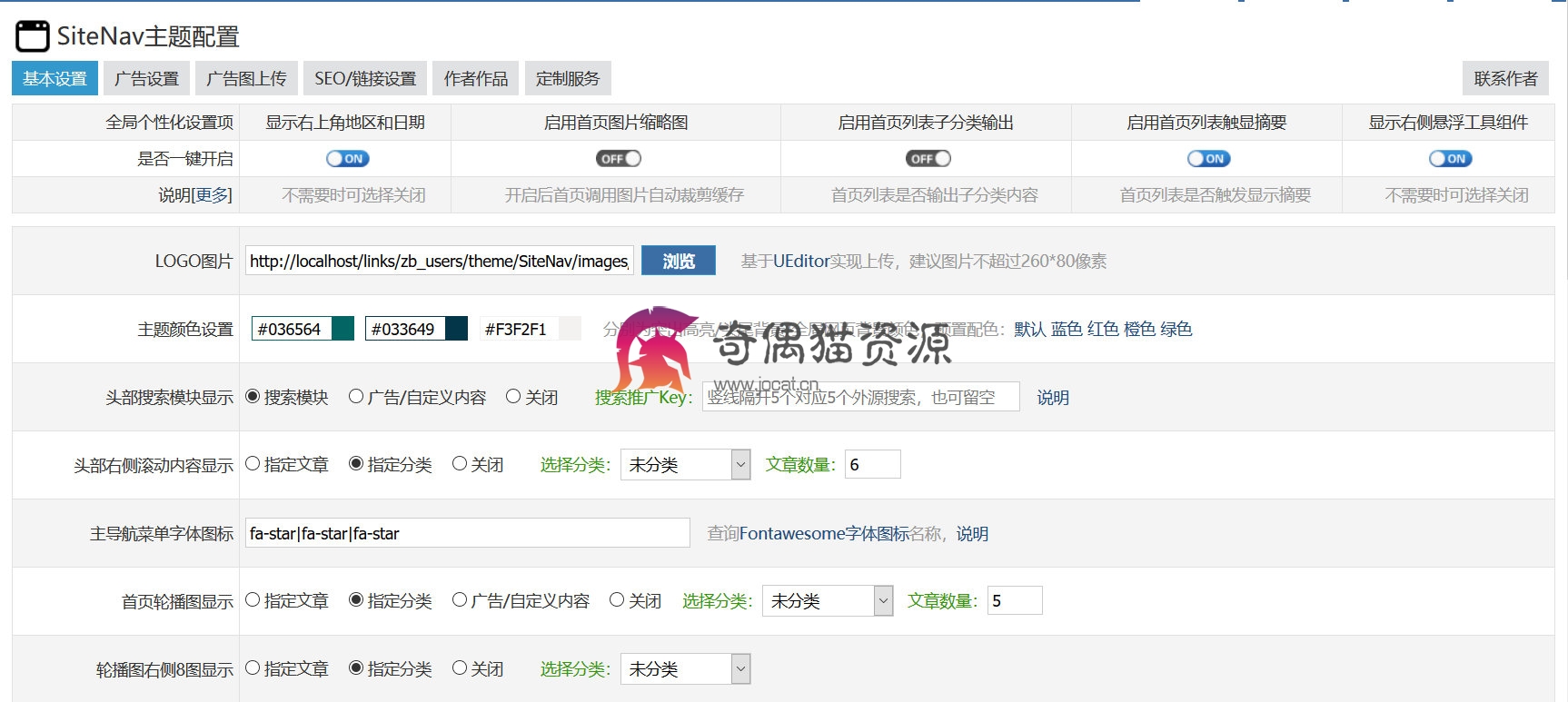This screenshot has width=1568, height=702.
Task: Open the 说明 link beside search key field
Action: (1053, 398)
